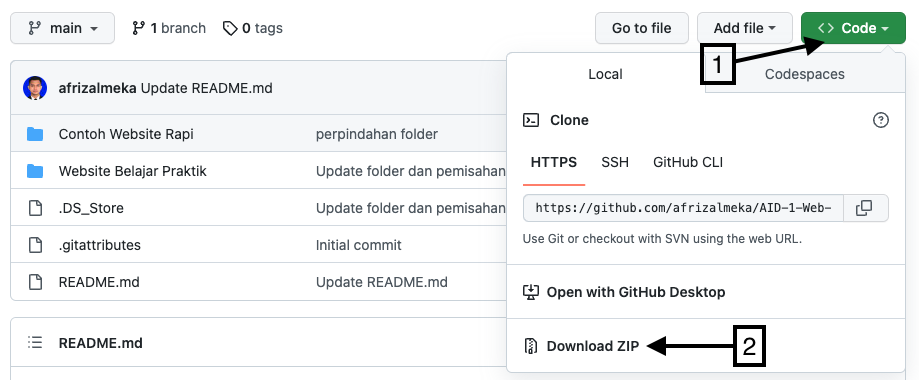Click the folder icon beside Website Belajar Praktik
Image resolution: width=919 pixels, height=380 pixels.
[x=35, y=171]
